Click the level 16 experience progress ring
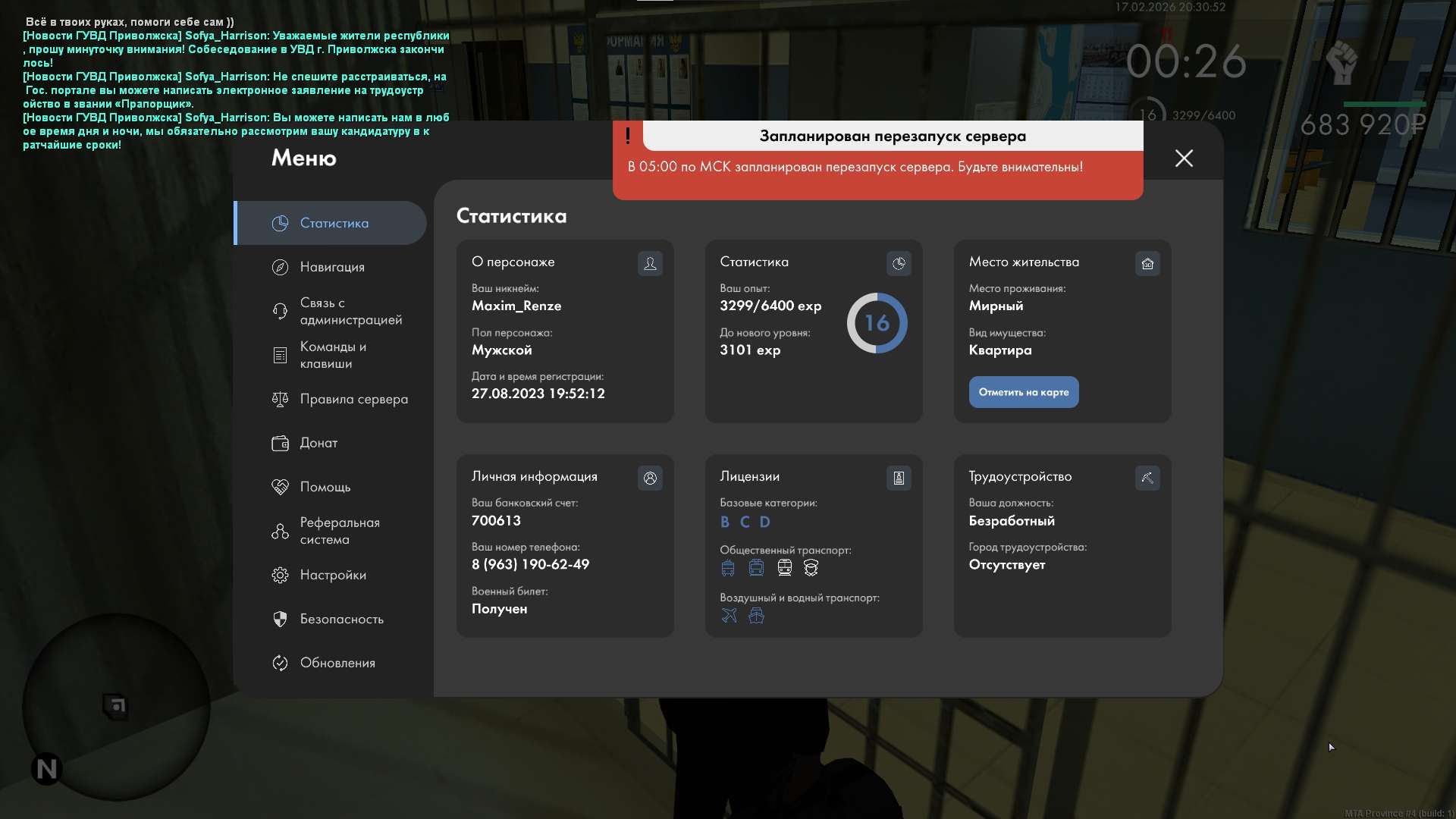 [877, 323]
